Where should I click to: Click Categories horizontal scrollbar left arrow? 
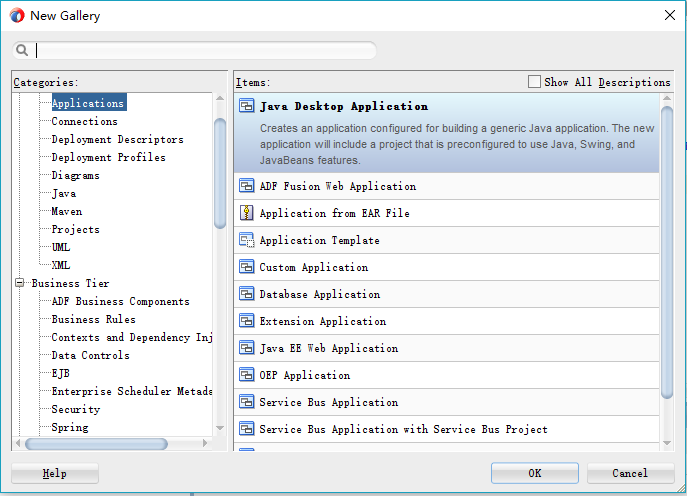click(18, 443)
